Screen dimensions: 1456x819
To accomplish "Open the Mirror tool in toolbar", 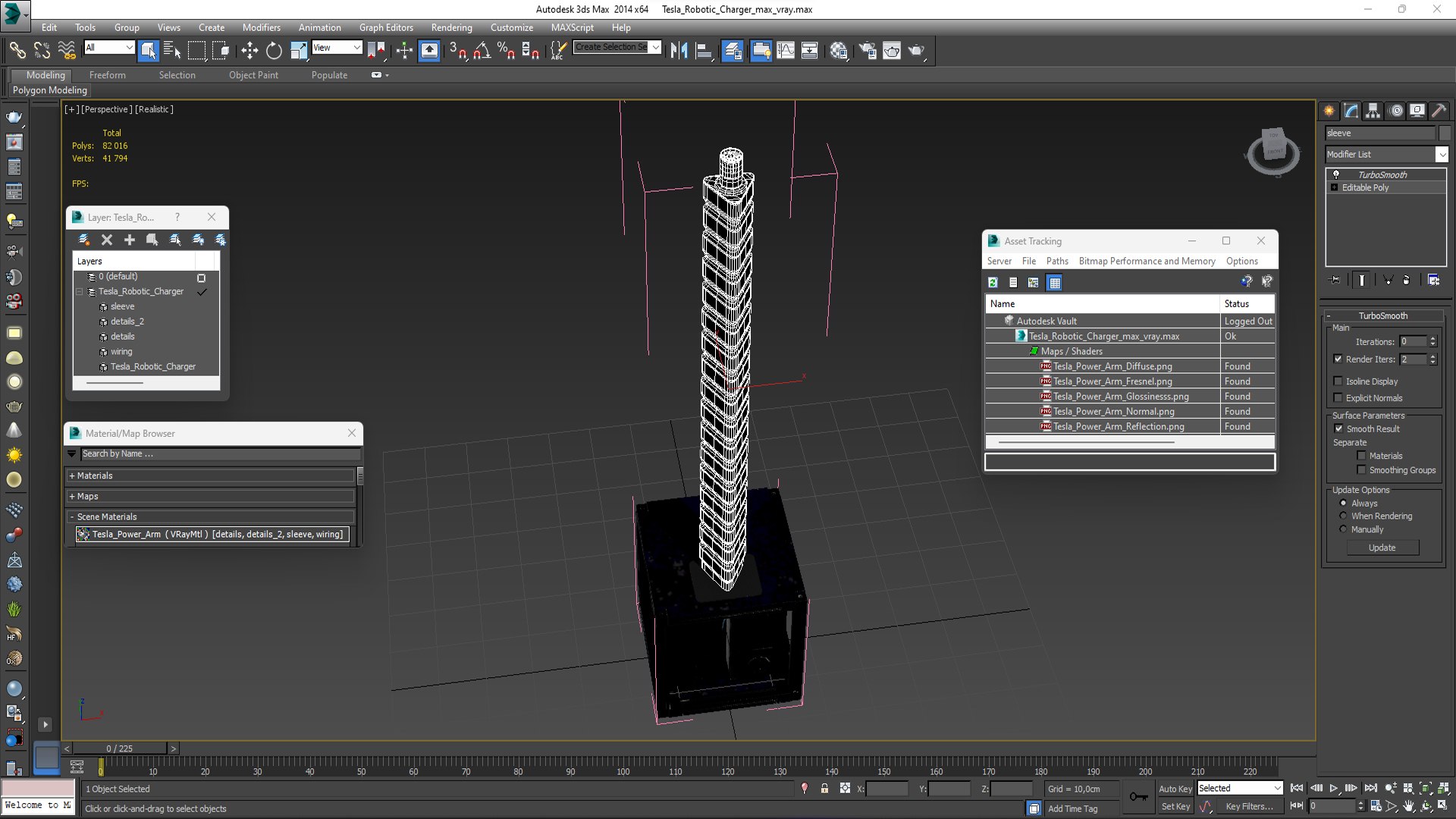I will coord(679,51).
